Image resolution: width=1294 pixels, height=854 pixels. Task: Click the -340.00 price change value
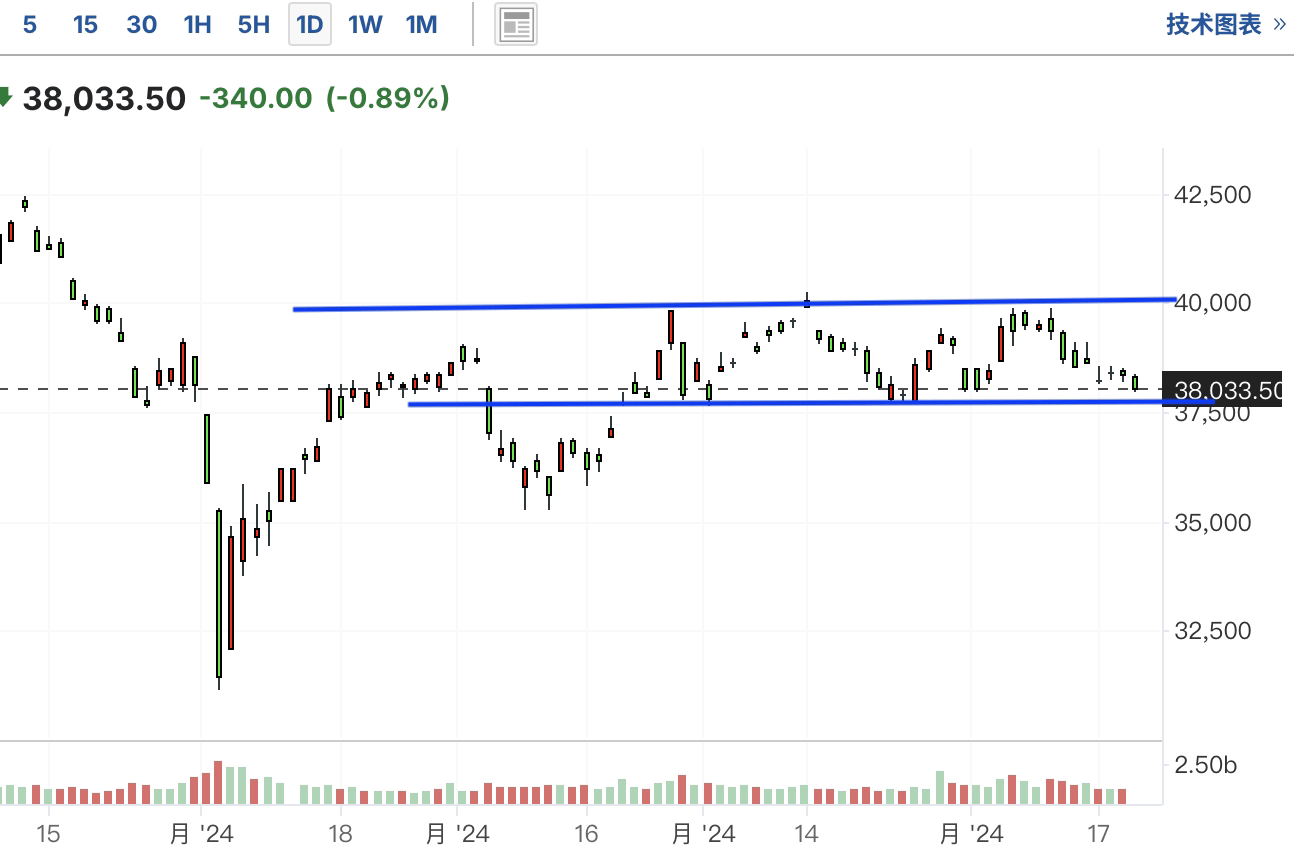(256, 99)
